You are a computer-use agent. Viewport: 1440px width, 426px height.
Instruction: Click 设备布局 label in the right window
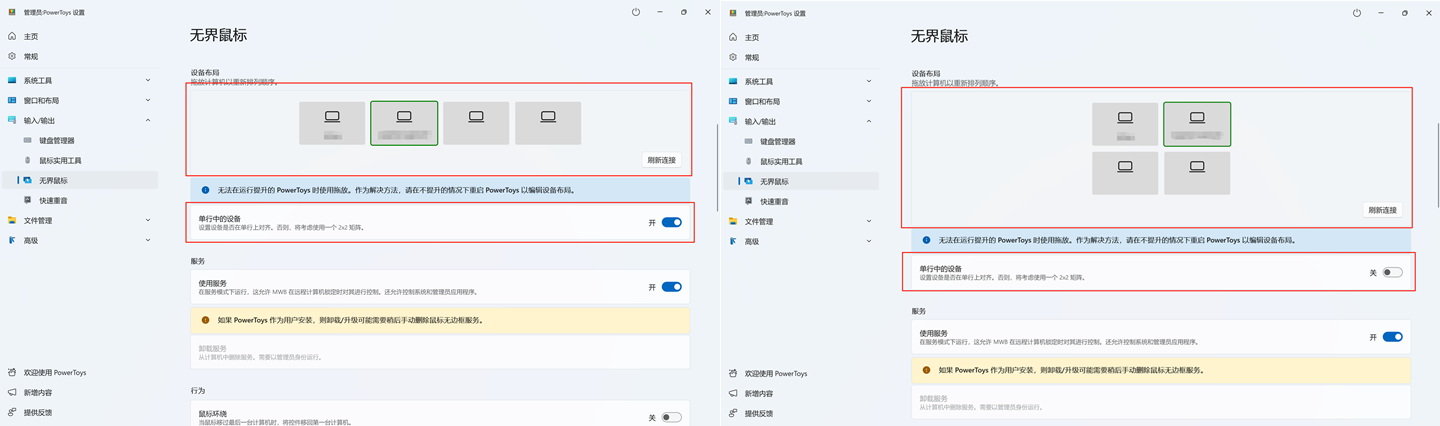tap(926, 74)
